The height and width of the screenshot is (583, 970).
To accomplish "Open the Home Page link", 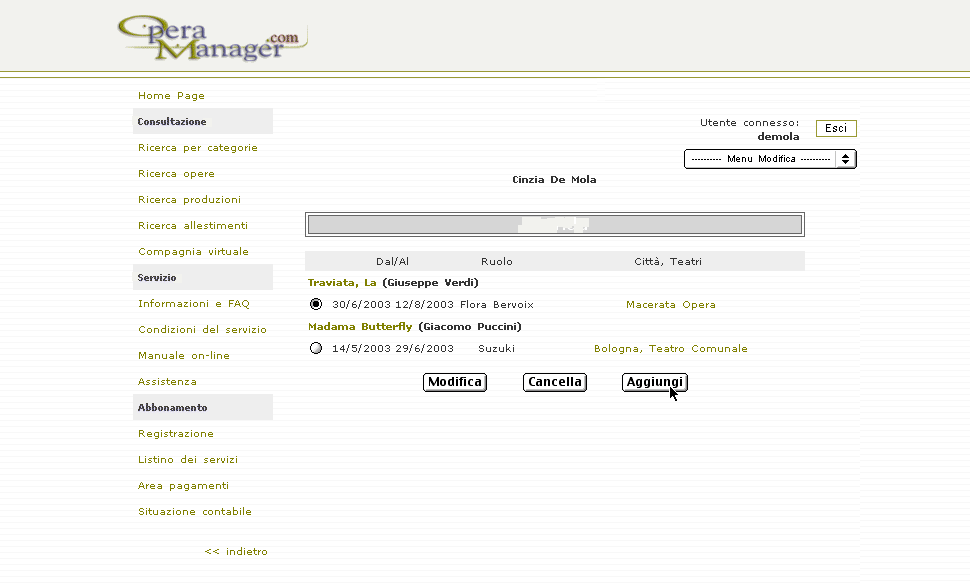I will coord(171,96).
